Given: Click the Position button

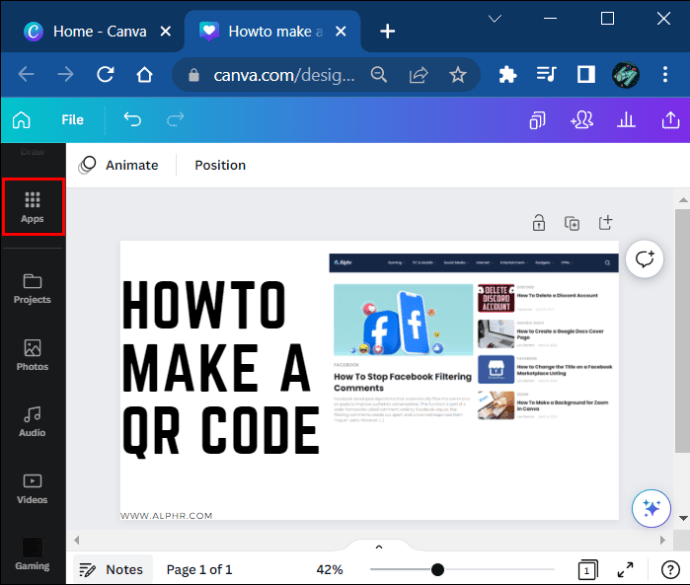Looking at the screenshot, I should [x=220, y=165].
